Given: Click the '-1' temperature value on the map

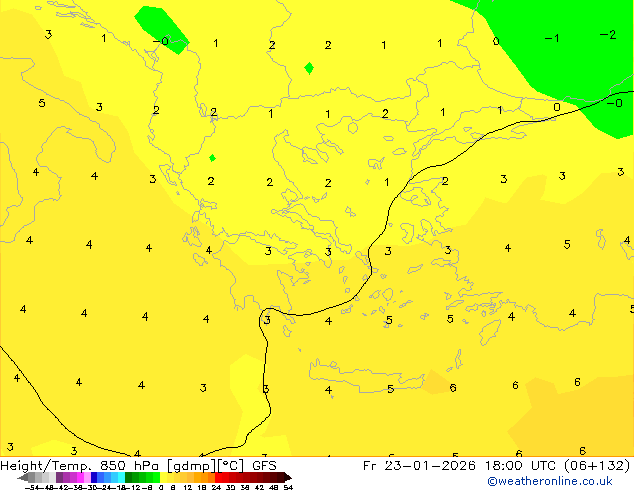Looking at the screenshot, I should click(552, 38).
